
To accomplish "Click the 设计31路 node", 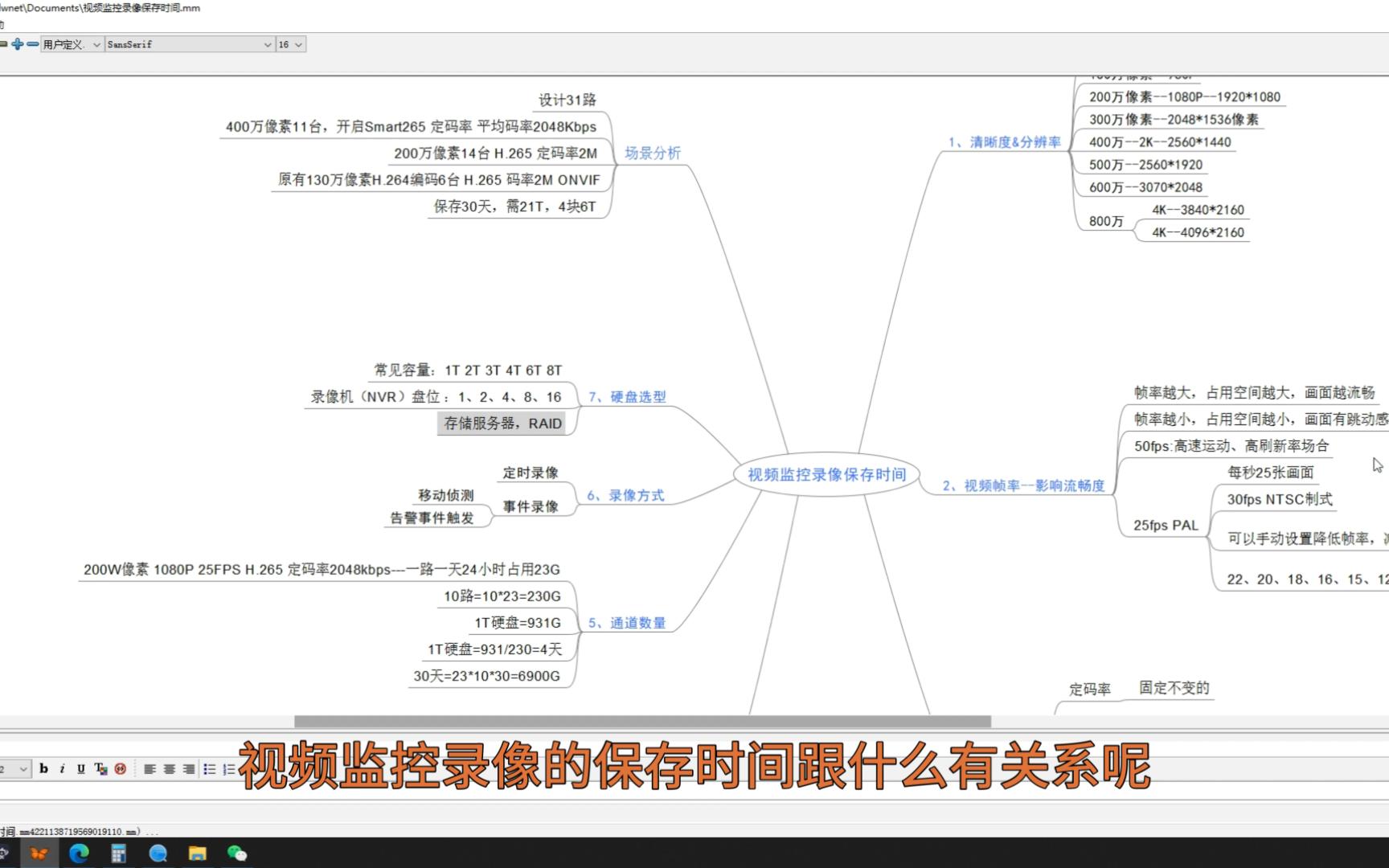I will coord(567,100).
